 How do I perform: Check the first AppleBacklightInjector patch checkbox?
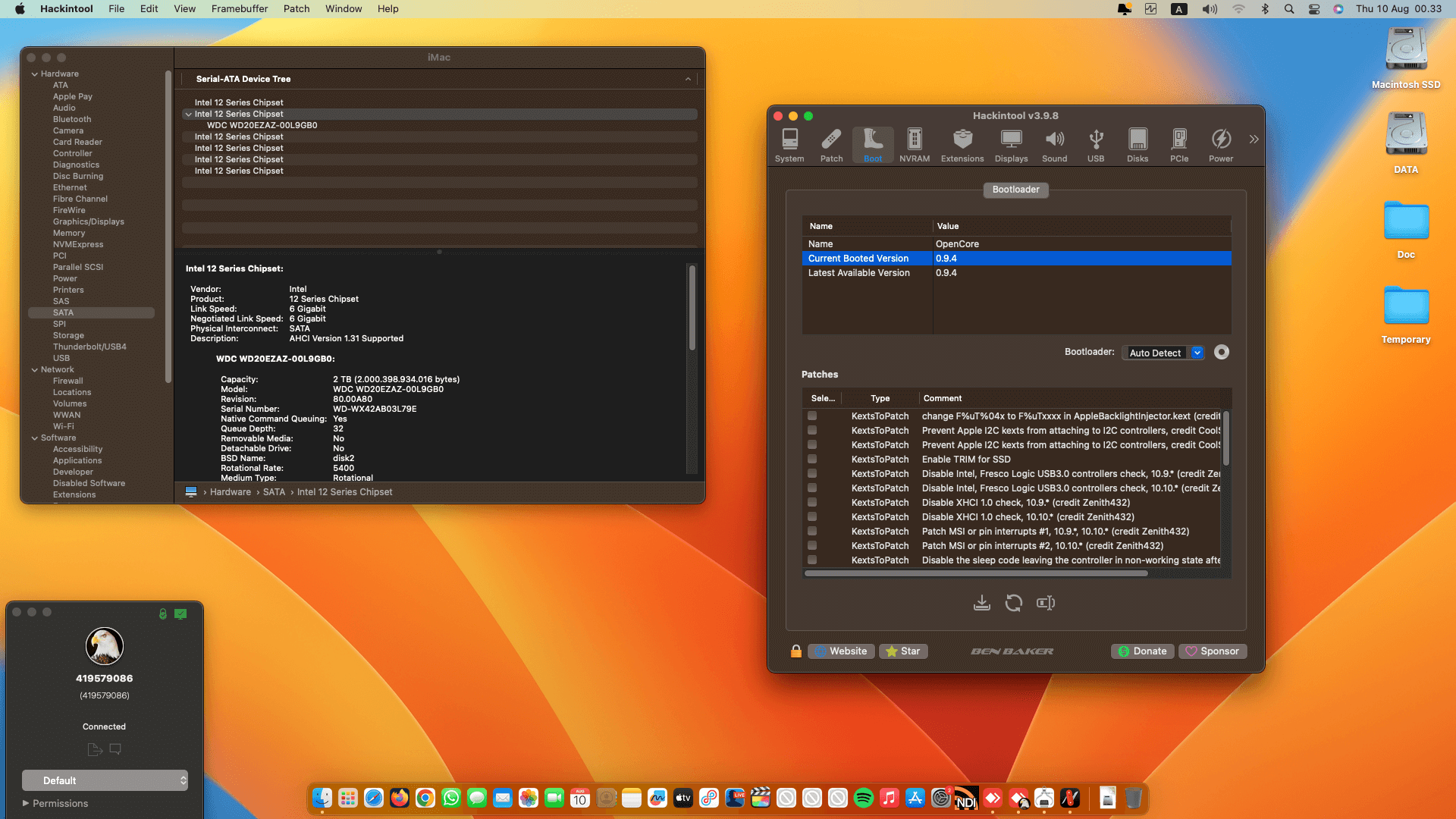coord(812,416)
